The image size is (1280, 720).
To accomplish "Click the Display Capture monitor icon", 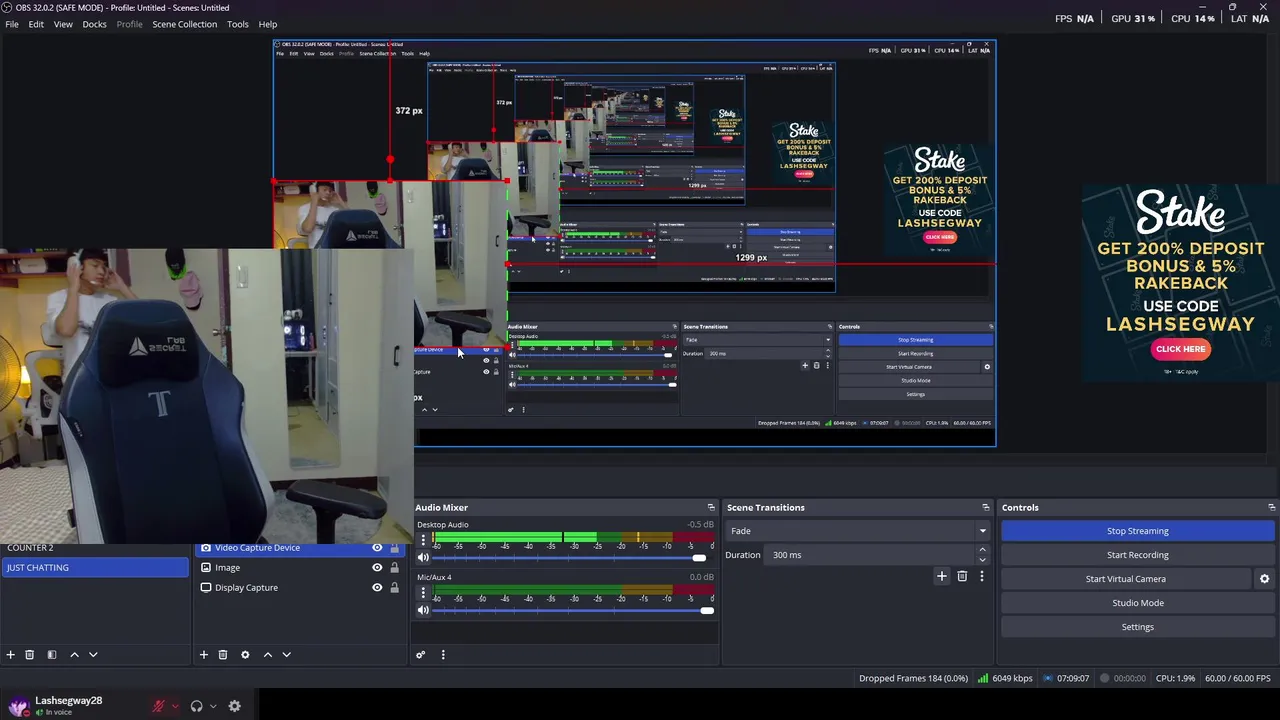I will pos(206,587).
